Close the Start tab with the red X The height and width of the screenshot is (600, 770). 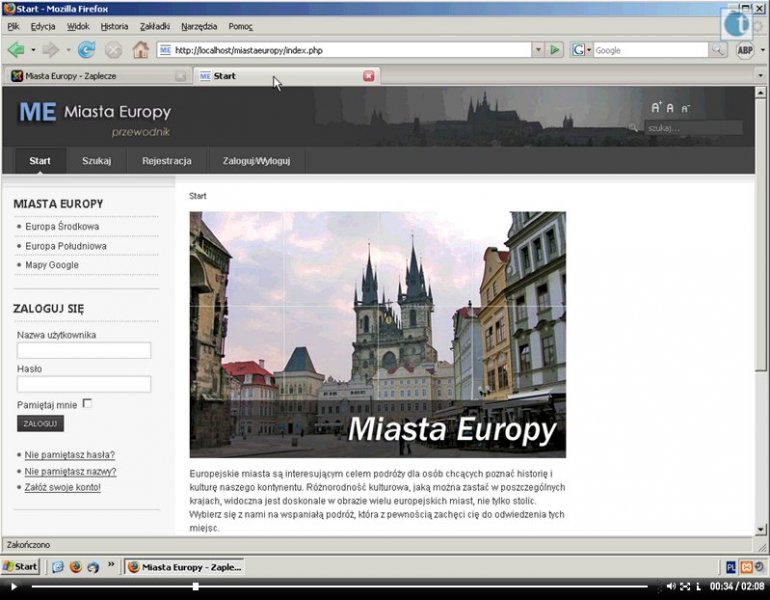[368, 76]
